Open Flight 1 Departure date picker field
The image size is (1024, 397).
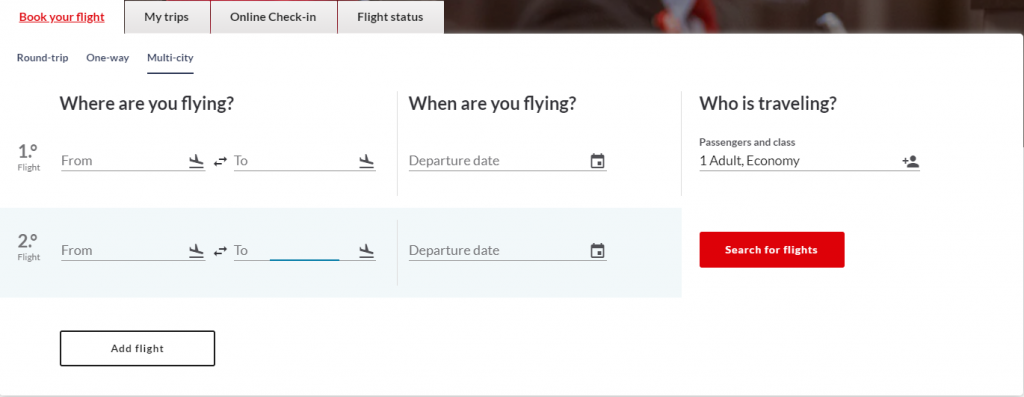(x=507, y=161)
